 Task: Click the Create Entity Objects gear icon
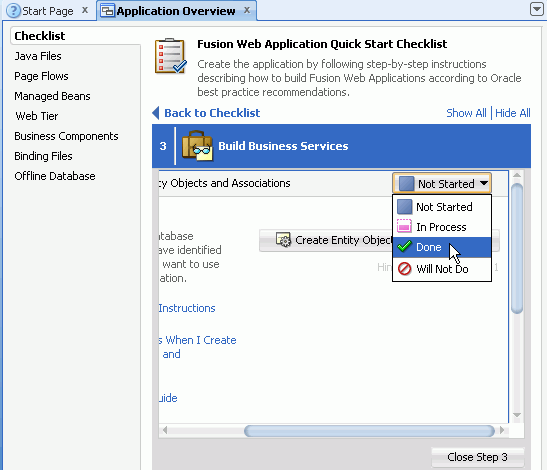[x=283, y=240]
